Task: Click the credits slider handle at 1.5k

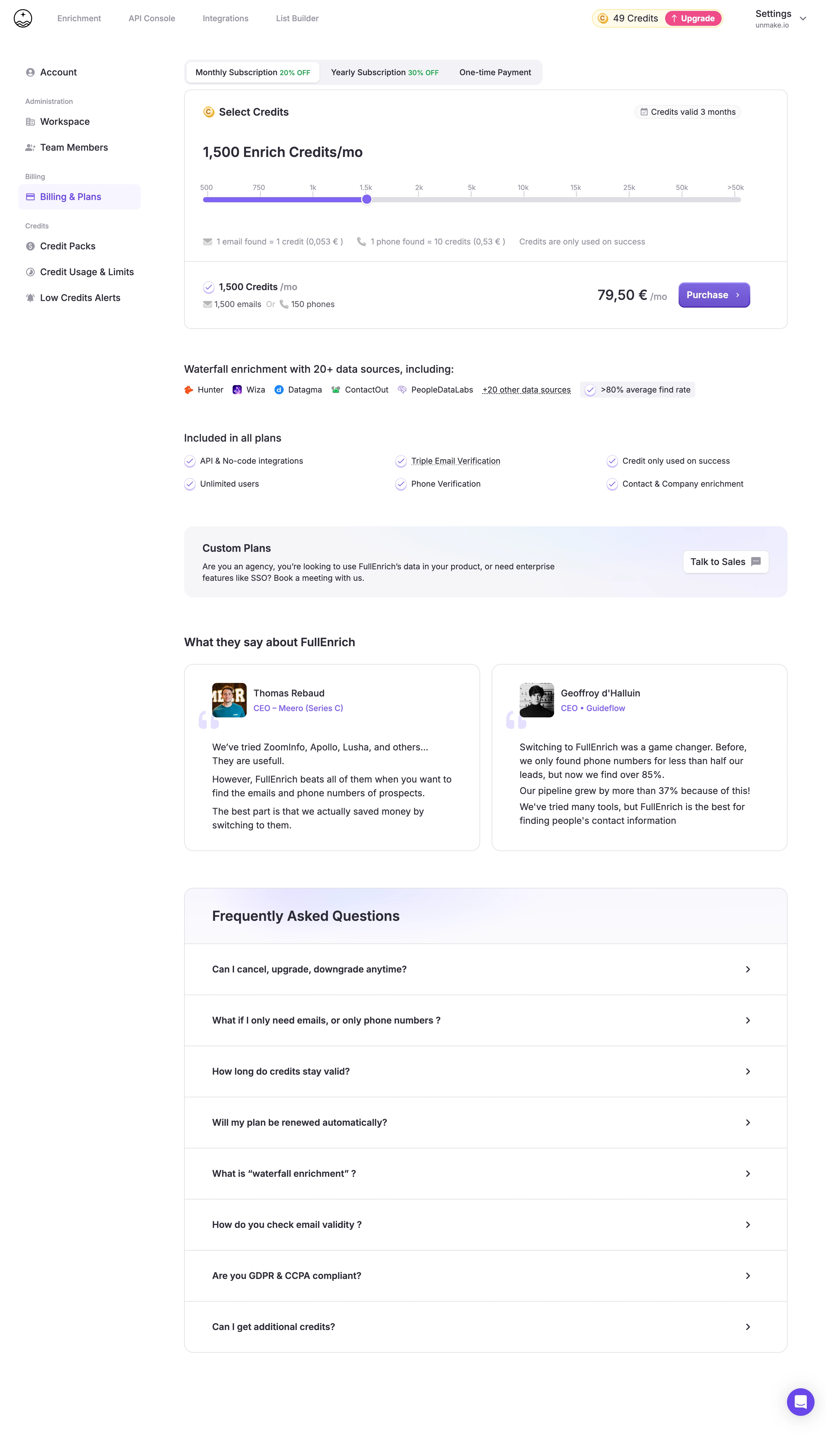Action: click(367, 199)
